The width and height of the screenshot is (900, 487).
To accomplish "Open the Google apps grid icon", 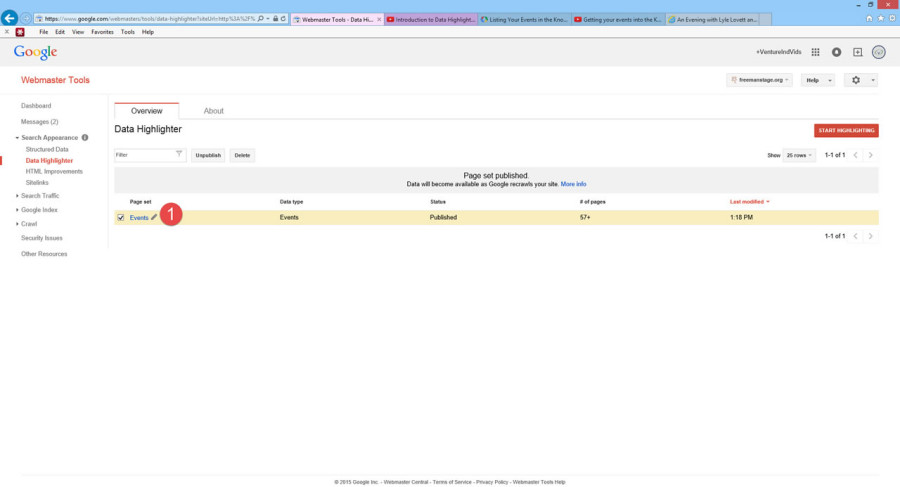I will pos(815,52).
